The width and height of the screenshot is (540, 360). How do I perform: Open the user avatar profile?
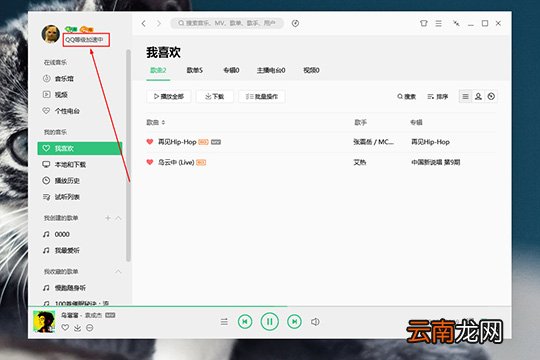(51, 34)
